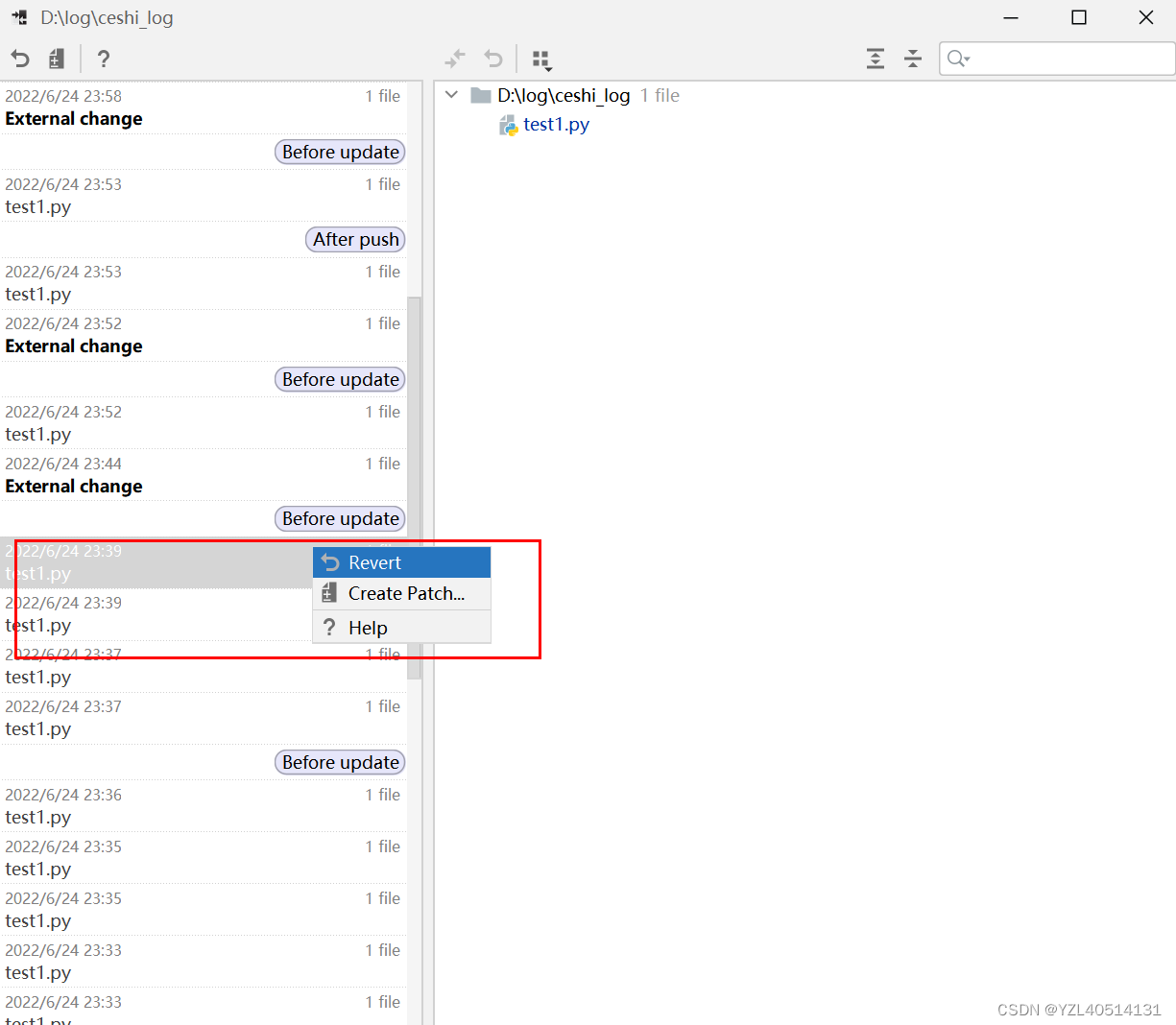The width and height of the screenshot is (1176, 1025).
Task: Choose Create Patch... from the context menu
Action: coord(402,593)
